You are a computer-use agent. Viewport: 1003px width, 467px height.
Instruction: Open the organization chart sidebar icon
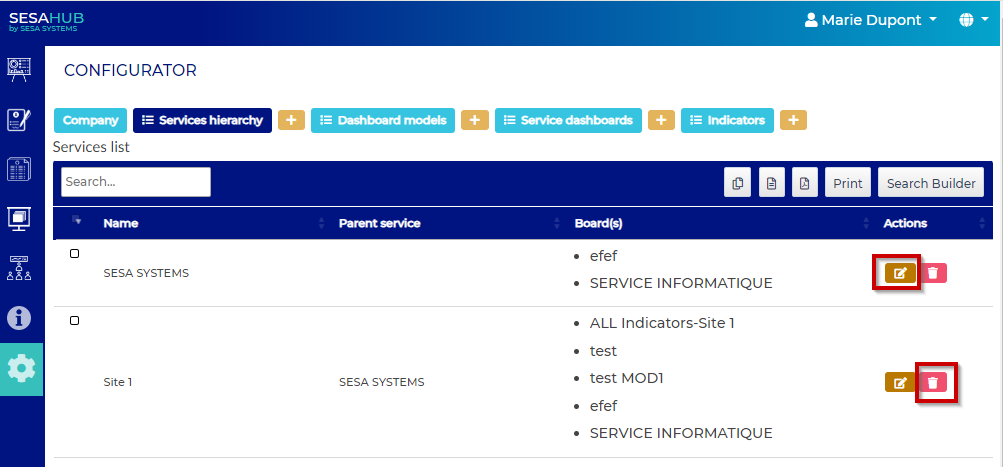20,268
